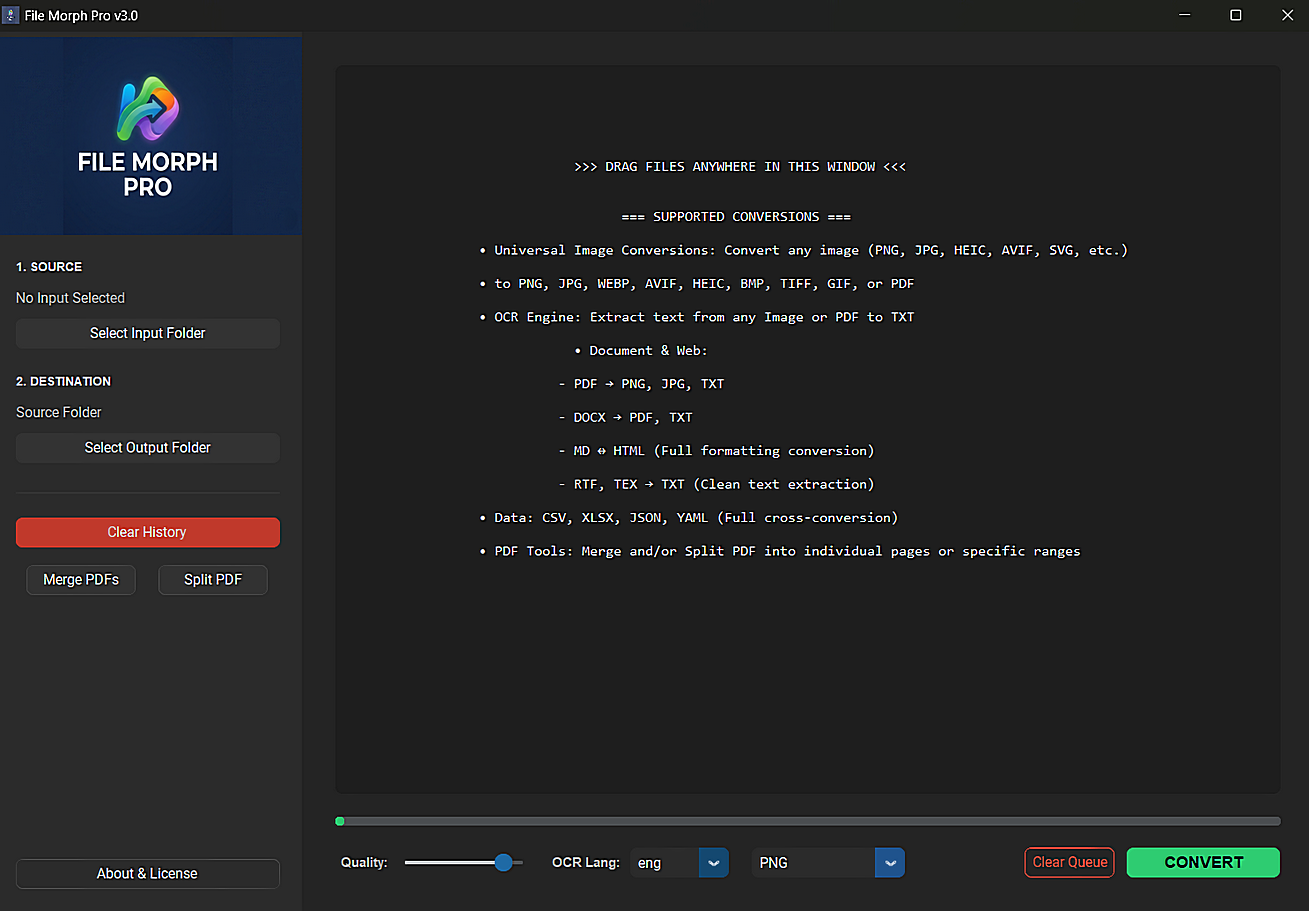1309x911 pixels.
Task: Click the 'No Input Selected' label
Action: click(70, 298)
